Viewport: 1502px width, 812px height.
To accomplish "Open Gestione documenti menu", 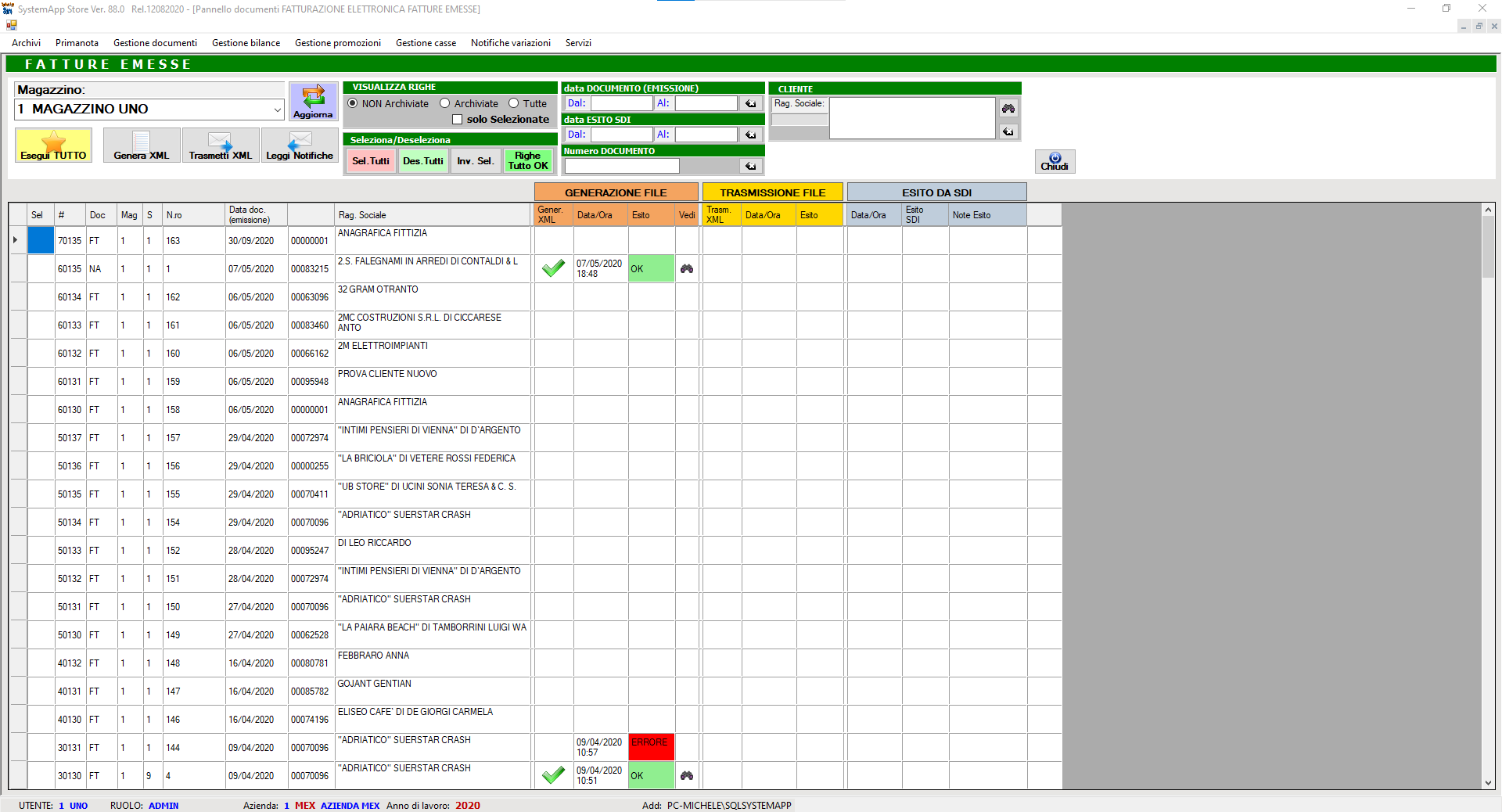I will (x=155, y=43).
